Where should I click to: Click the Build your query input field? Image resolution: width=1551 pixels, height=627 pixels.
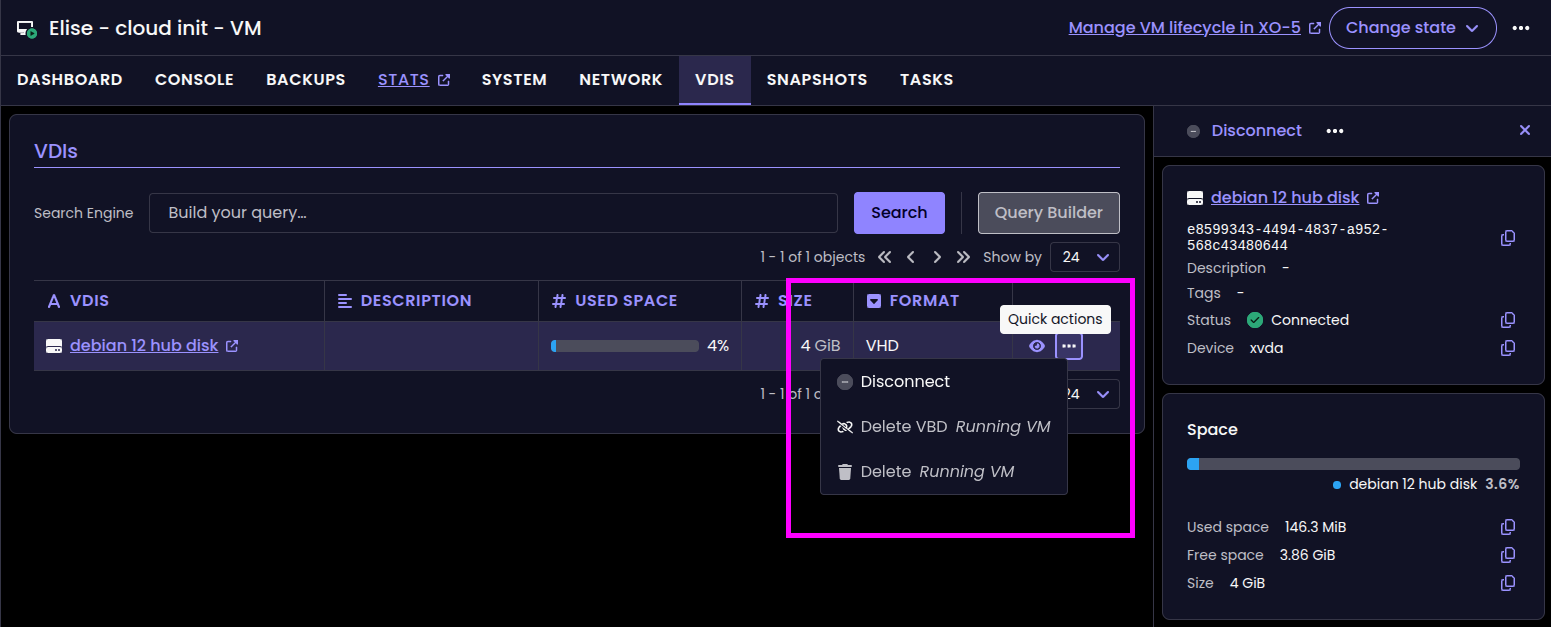[x=493, y=213]
